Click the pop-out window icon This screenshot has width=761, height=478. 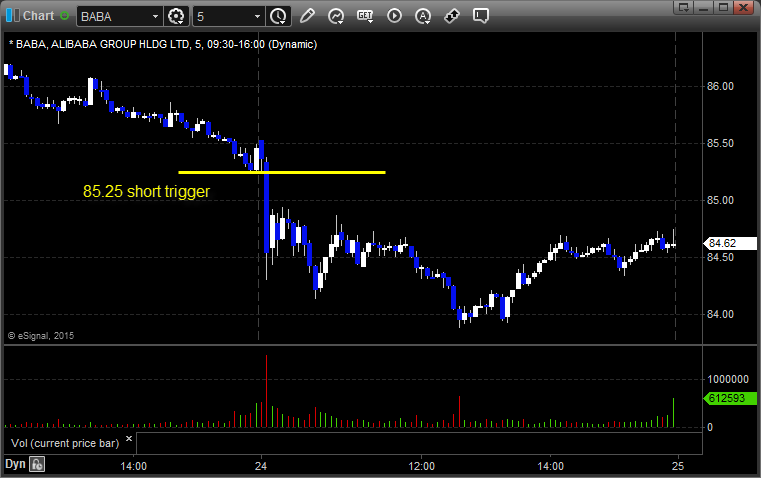684,7
